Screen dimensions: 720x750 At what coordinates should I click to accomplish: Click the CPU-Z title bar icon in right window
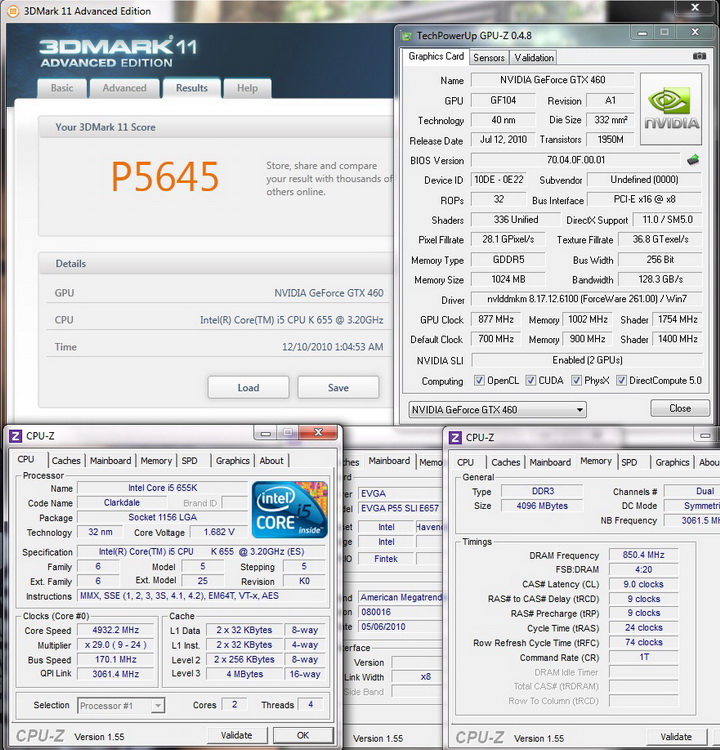click(x=455, y=437)
